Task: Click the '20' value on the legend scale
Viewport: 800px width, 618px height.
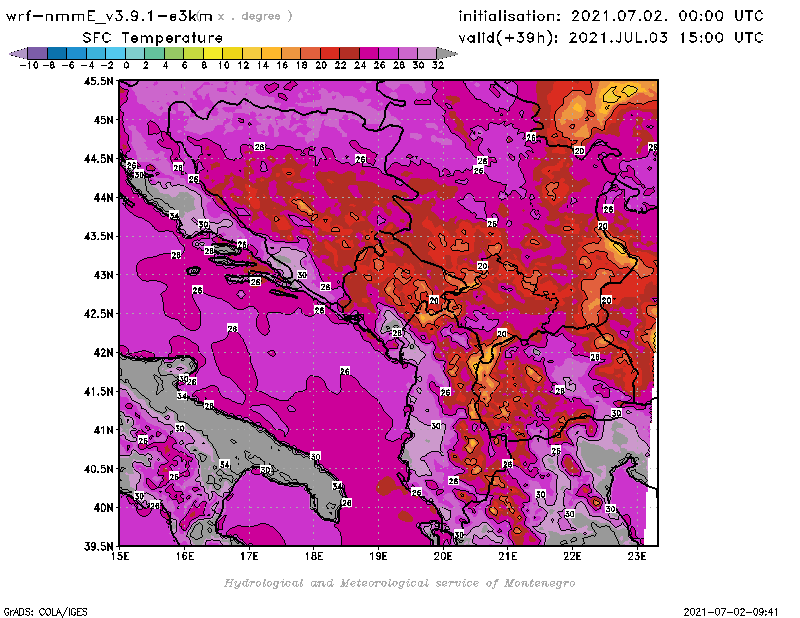Action: tap(321, 65)
